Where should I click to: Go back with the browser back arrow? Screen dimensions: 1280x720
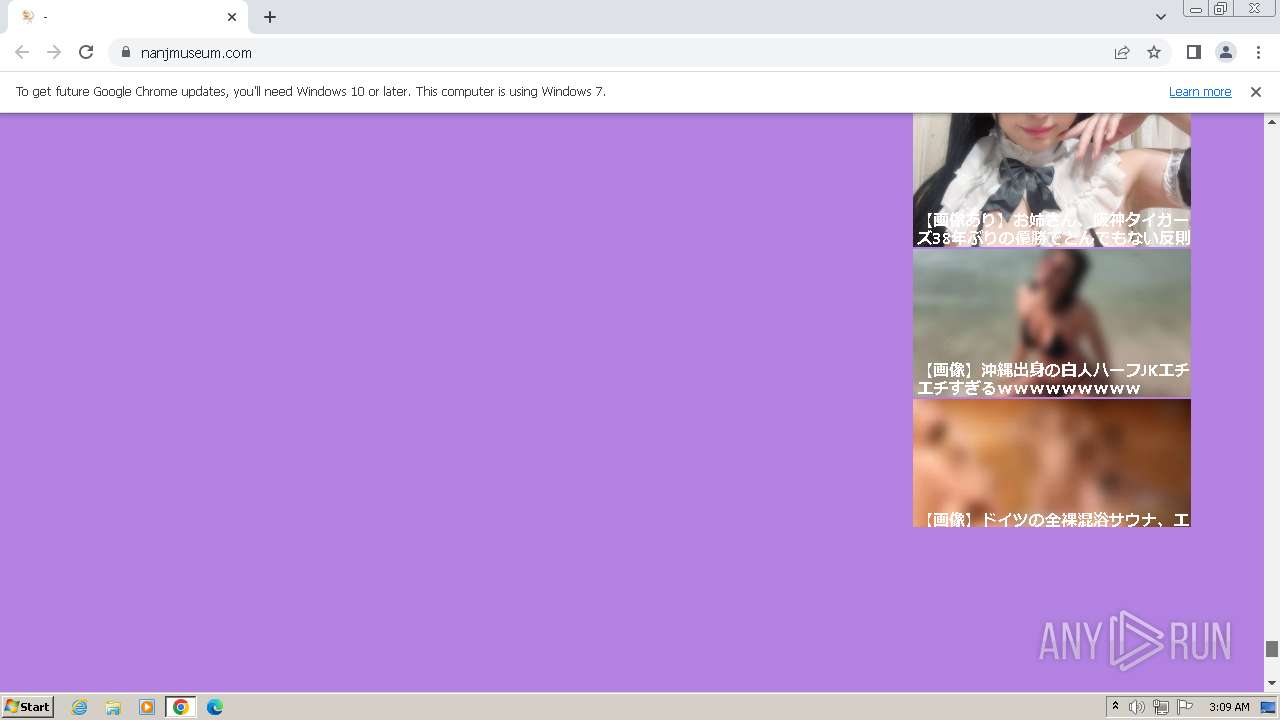tap(22, 52)
